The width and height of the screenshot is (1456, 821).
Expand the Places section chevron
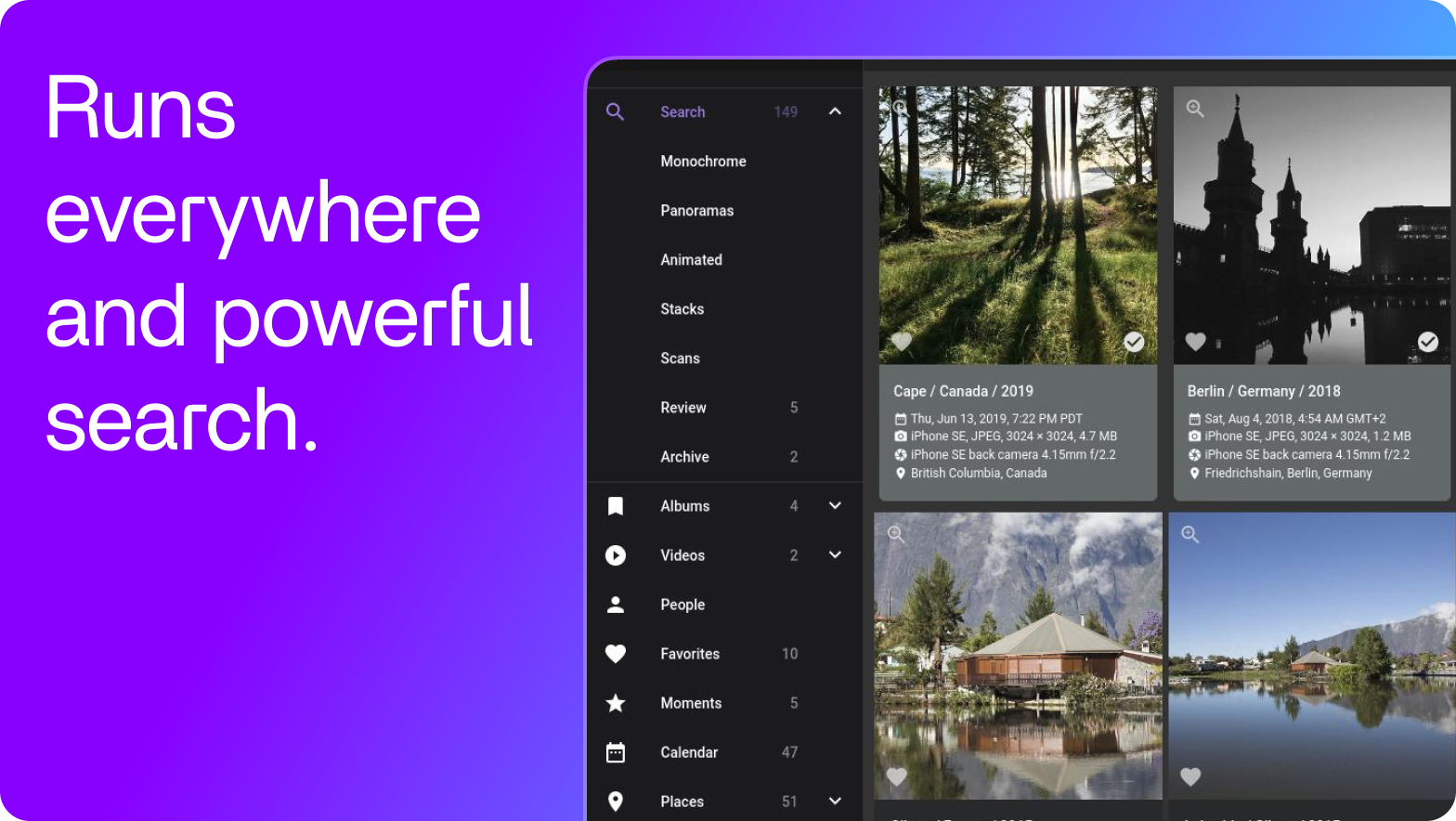point(835,801)
